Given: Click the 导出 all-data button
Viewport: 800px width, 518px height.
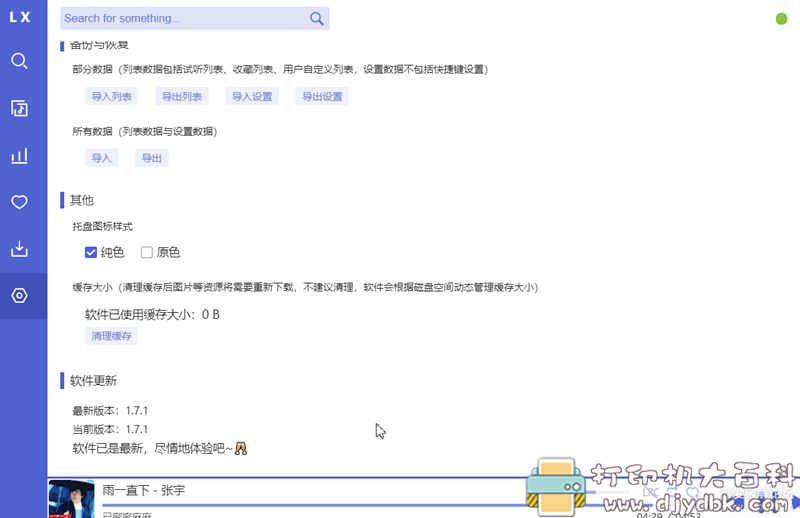Looking at the screenshot, I should 152,158.
